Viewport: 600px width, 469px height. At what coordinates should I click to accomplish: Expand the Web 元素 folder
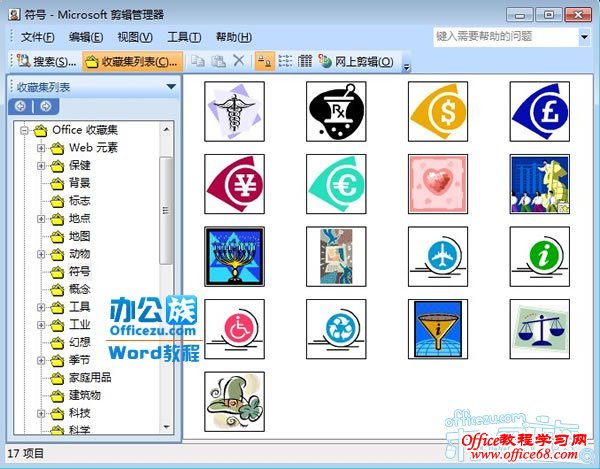click(41, 148)
